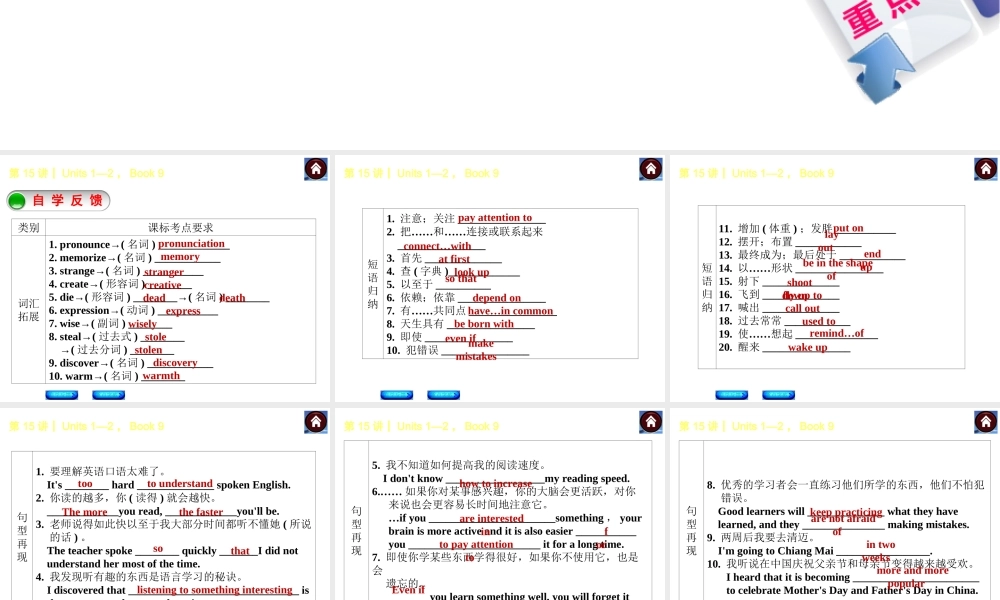
Task: Click the home icon on the phrases 11-20 slide
Action: tap(986, 169)
